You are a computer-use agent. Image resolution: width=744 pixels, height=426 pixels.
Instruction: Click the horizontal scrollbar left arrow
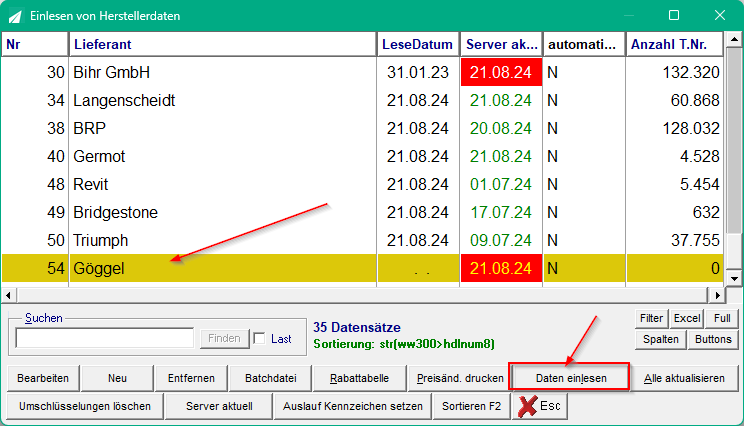pyautogui.click(x=8, y=295)
